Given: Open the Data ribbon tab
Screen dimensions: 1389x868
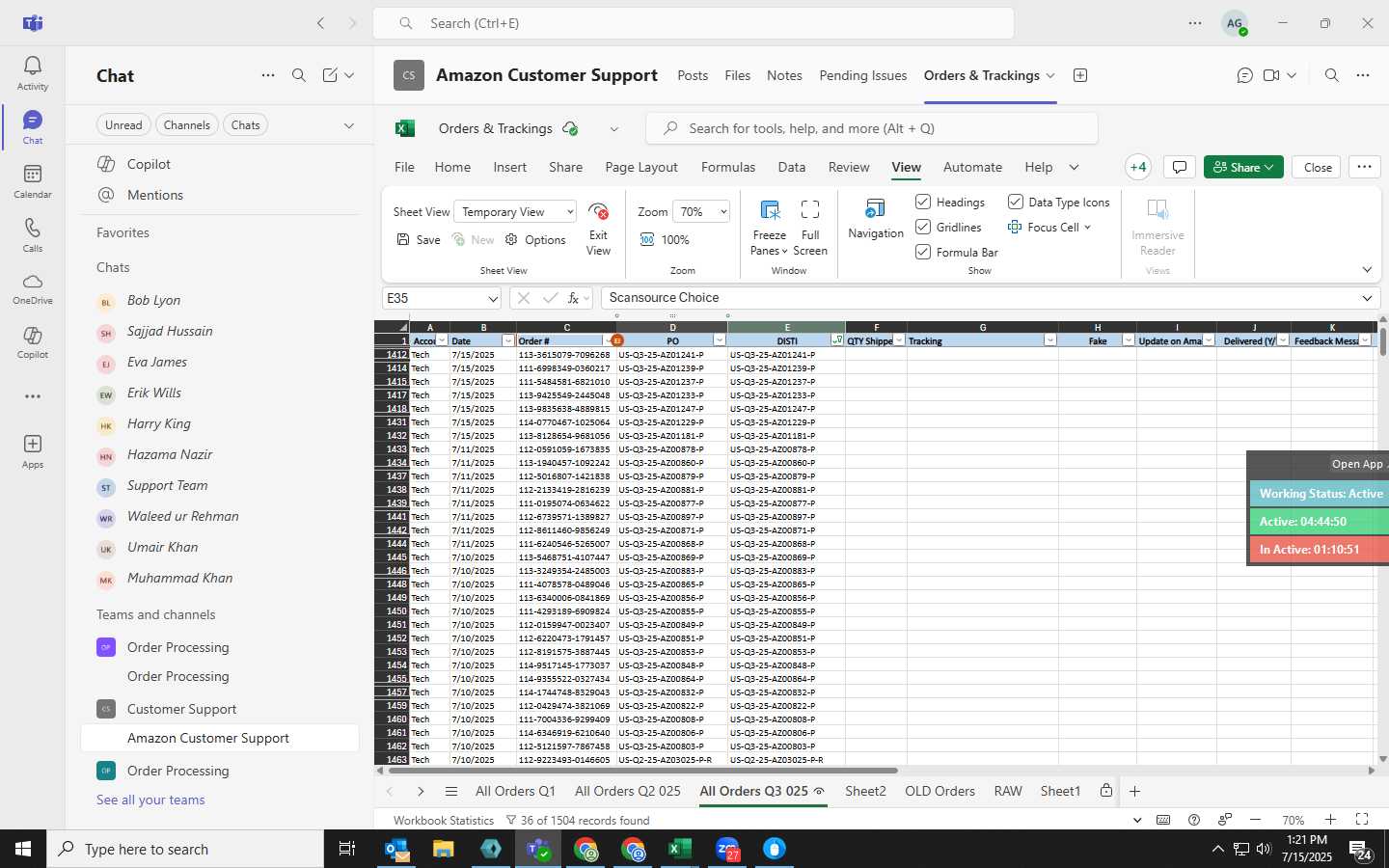Looking at the screenshot, I should [792, 167].
